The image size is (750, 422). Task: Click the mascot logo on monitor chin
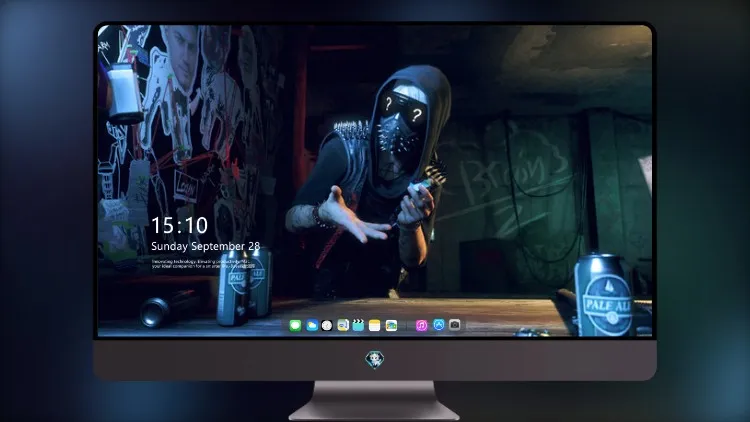point(375,359)
